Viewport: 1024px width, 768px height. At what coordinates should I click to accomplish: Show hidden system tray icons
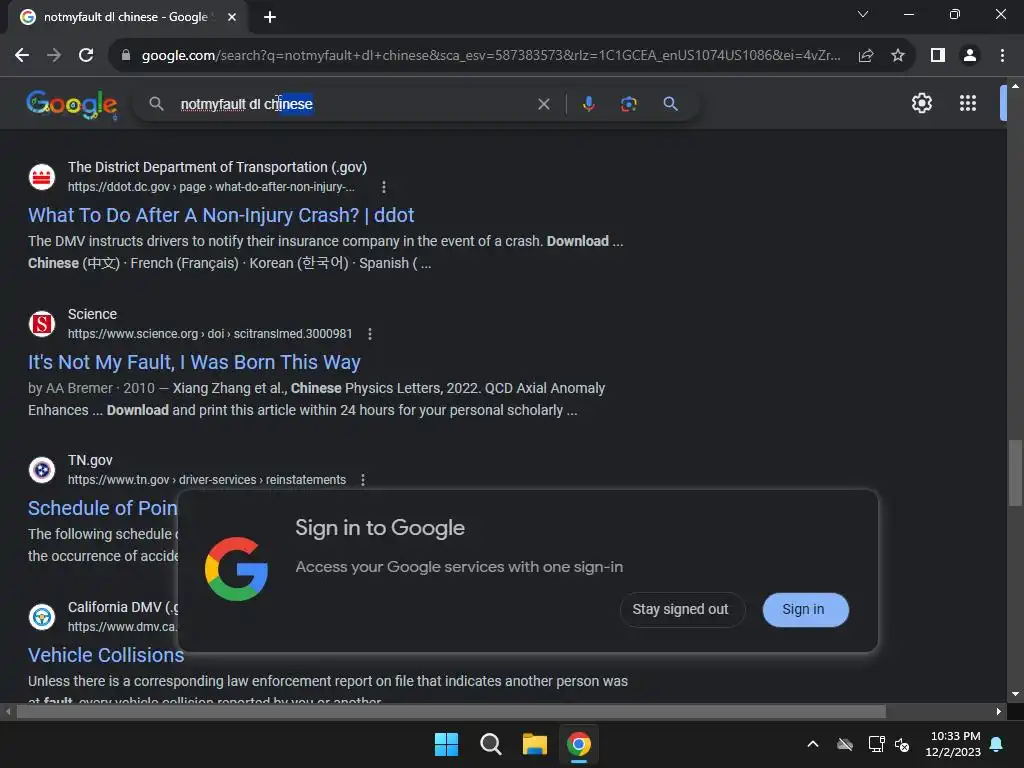coord(812,744)
